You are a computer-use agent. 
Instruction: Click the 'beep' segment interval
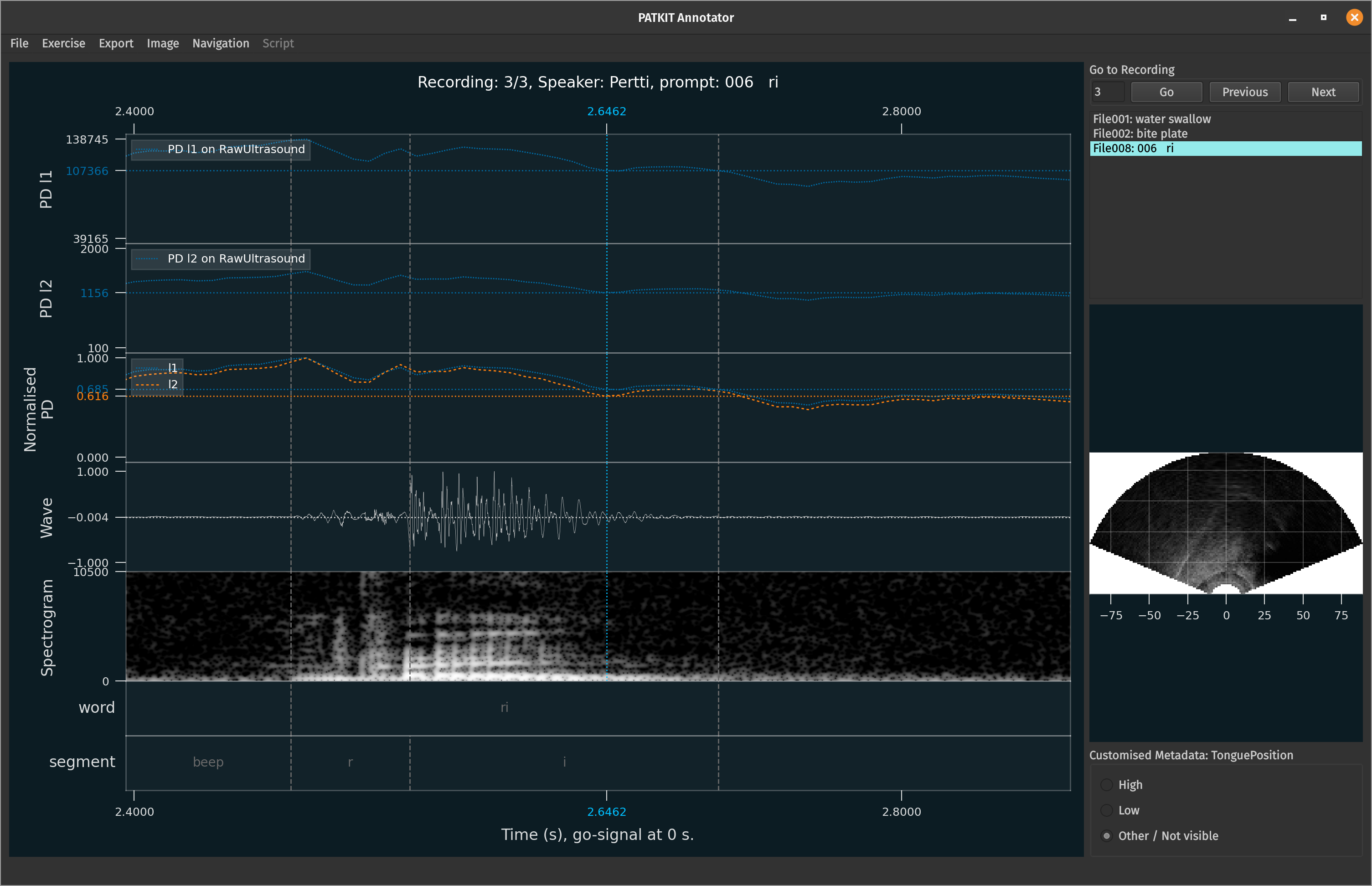(208, 762)
